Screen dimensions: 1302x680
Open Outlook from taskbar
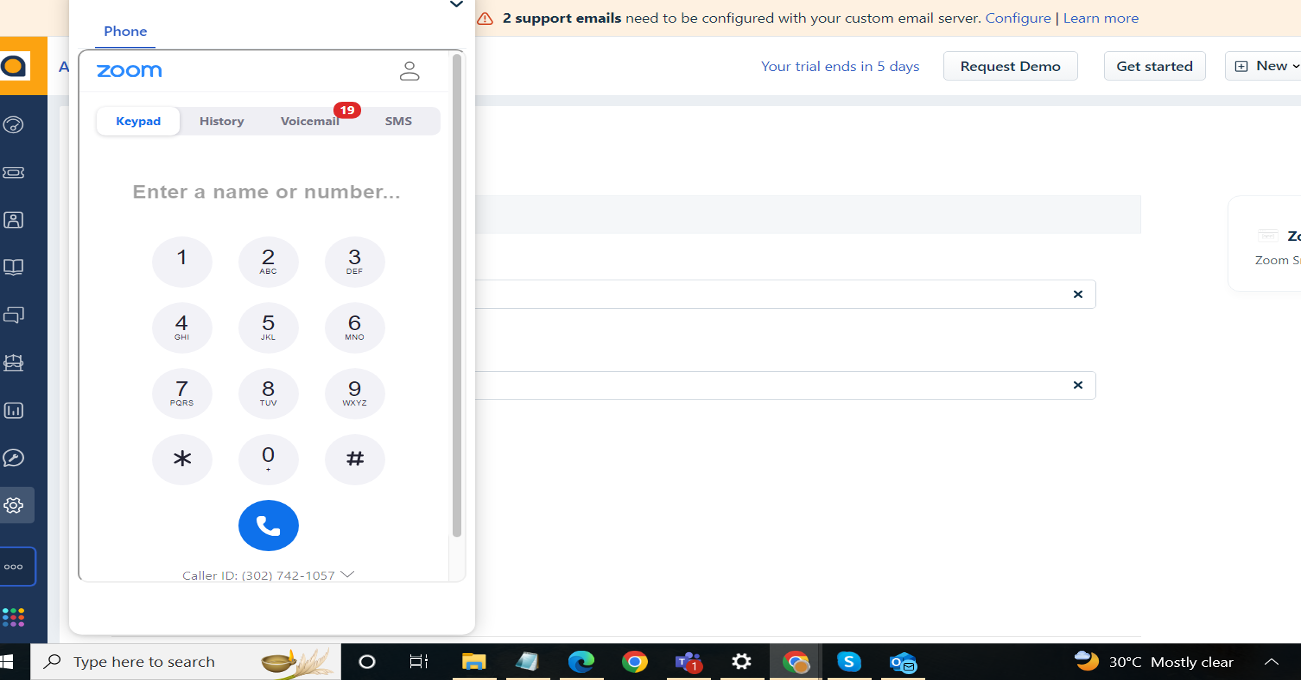[903, 662]
